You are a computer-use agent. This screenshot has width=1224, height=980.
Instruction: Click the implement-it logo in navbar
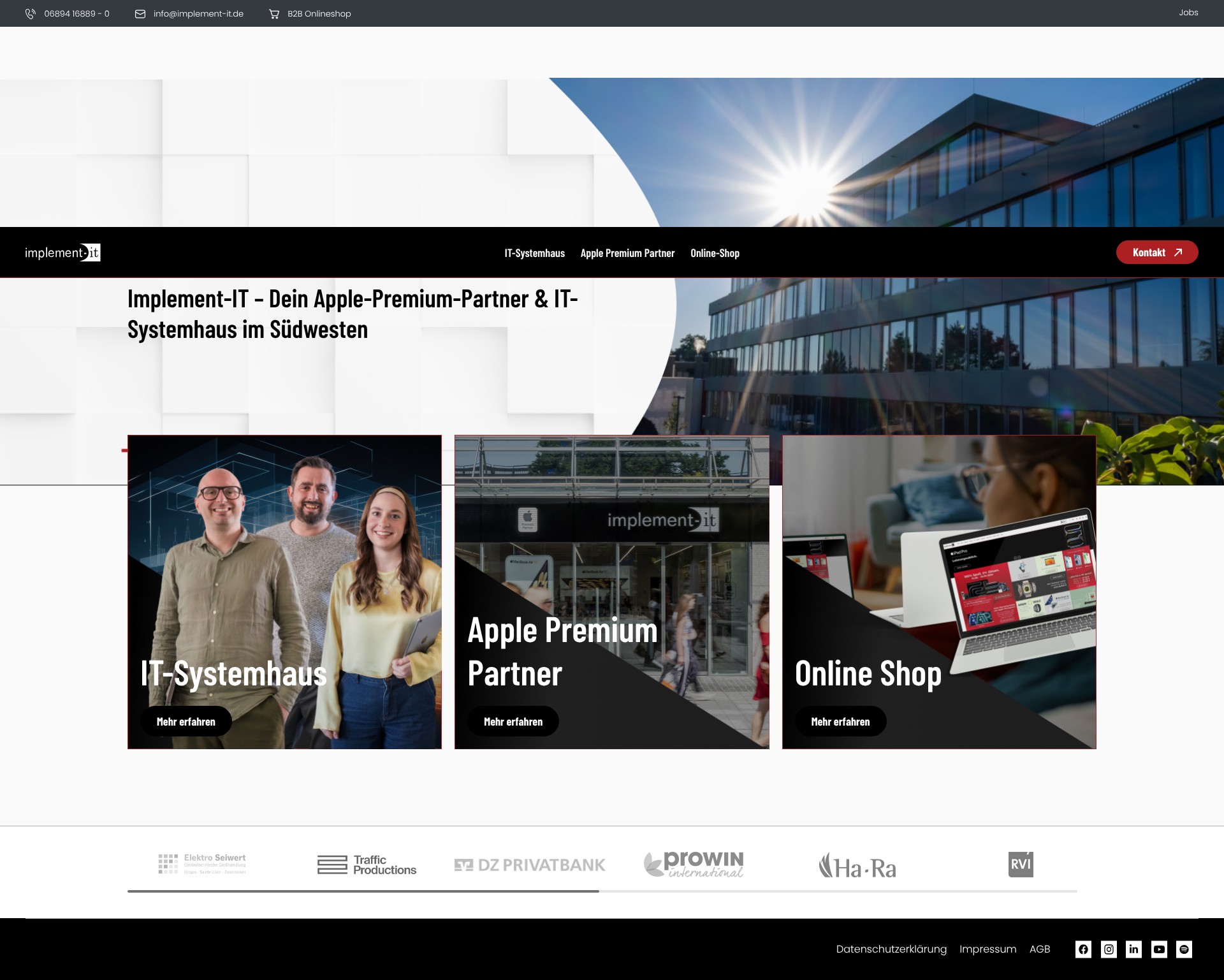click(62, 252)
